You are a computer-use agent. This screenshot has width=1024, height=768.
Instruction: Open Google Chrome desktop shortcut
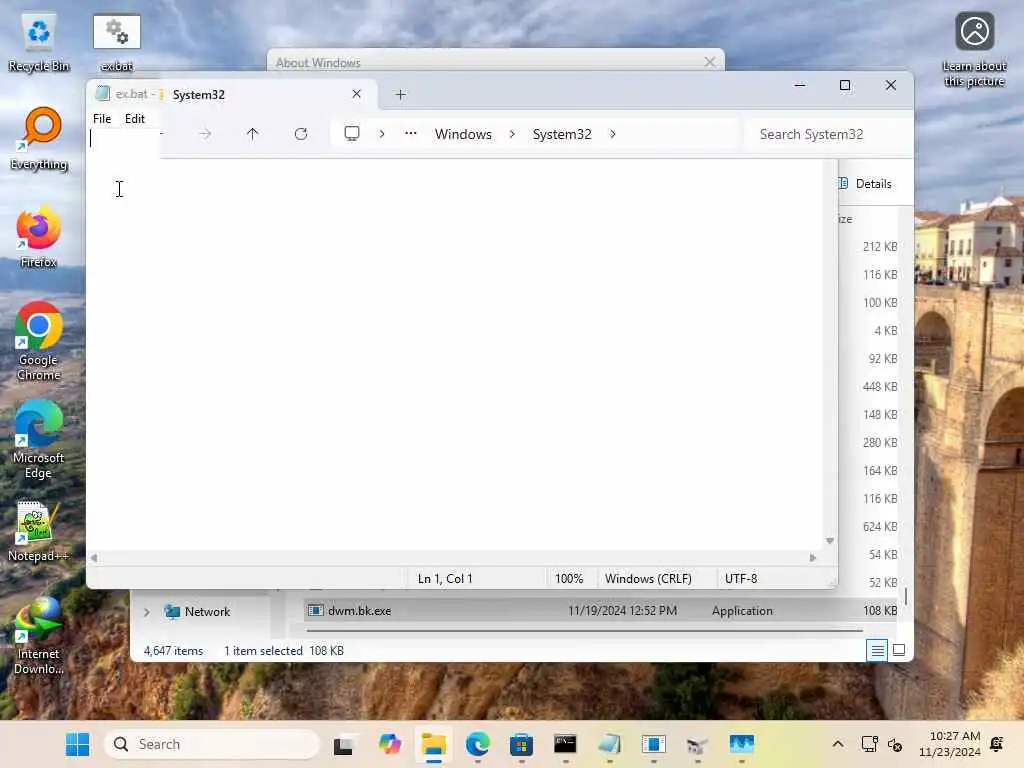[x=39, y=342]
